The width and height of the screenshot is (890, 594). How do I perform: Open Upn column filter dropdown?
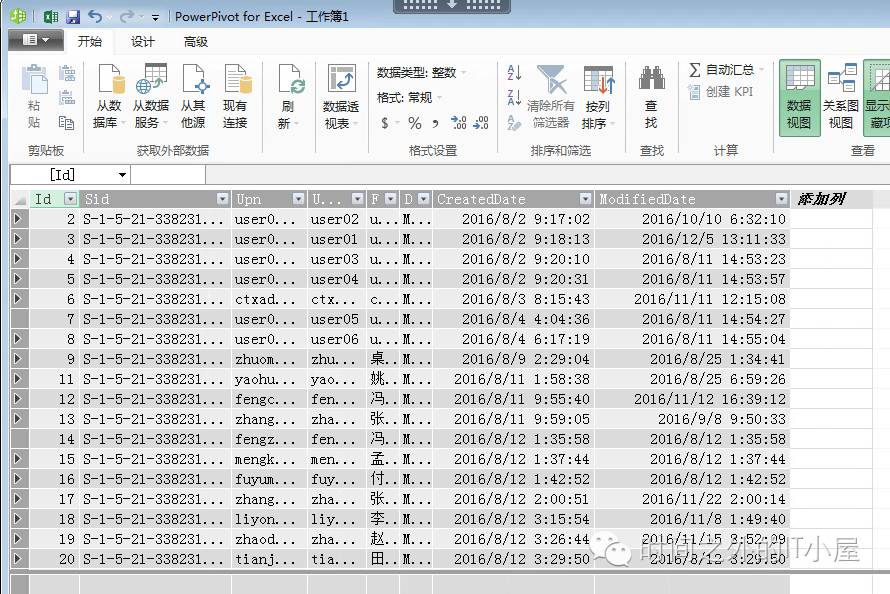(299, 199)
